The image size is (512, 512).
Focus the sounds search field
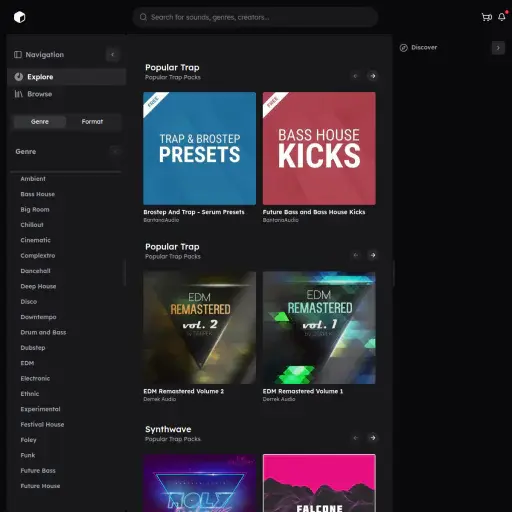tap(255, 17)
